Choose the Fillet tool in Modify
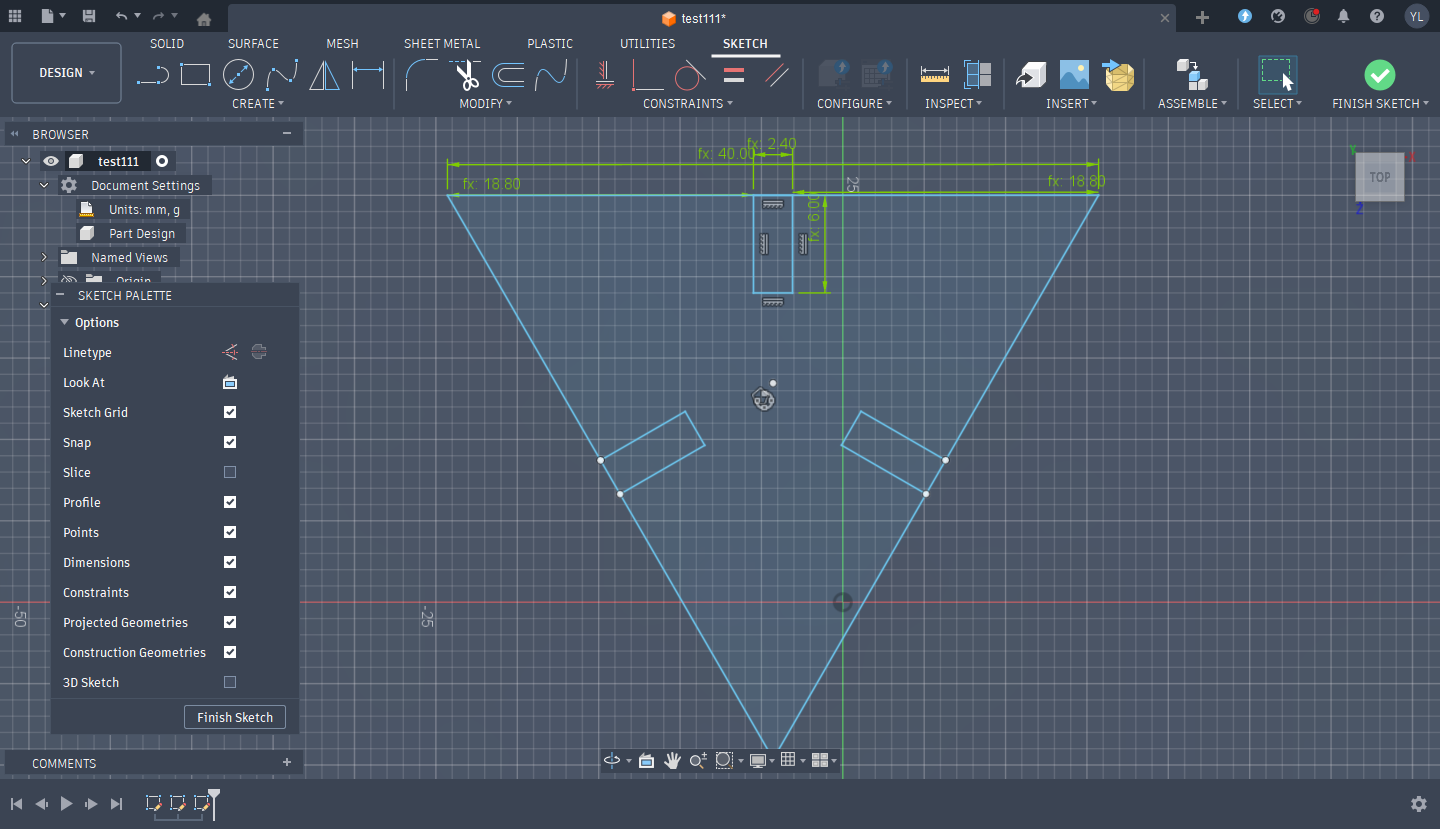This screenshot has width=1440, height=829. click(422, 75)
